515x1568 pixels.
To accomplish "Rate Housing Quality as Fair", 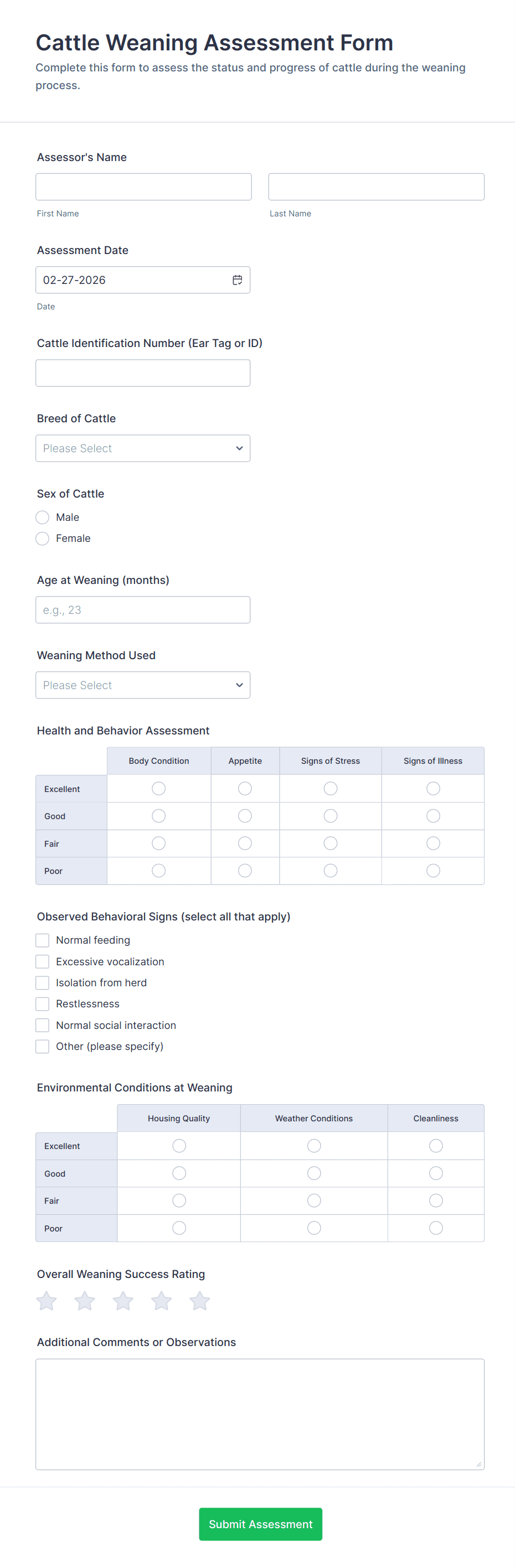I will tap(179, 1200).
